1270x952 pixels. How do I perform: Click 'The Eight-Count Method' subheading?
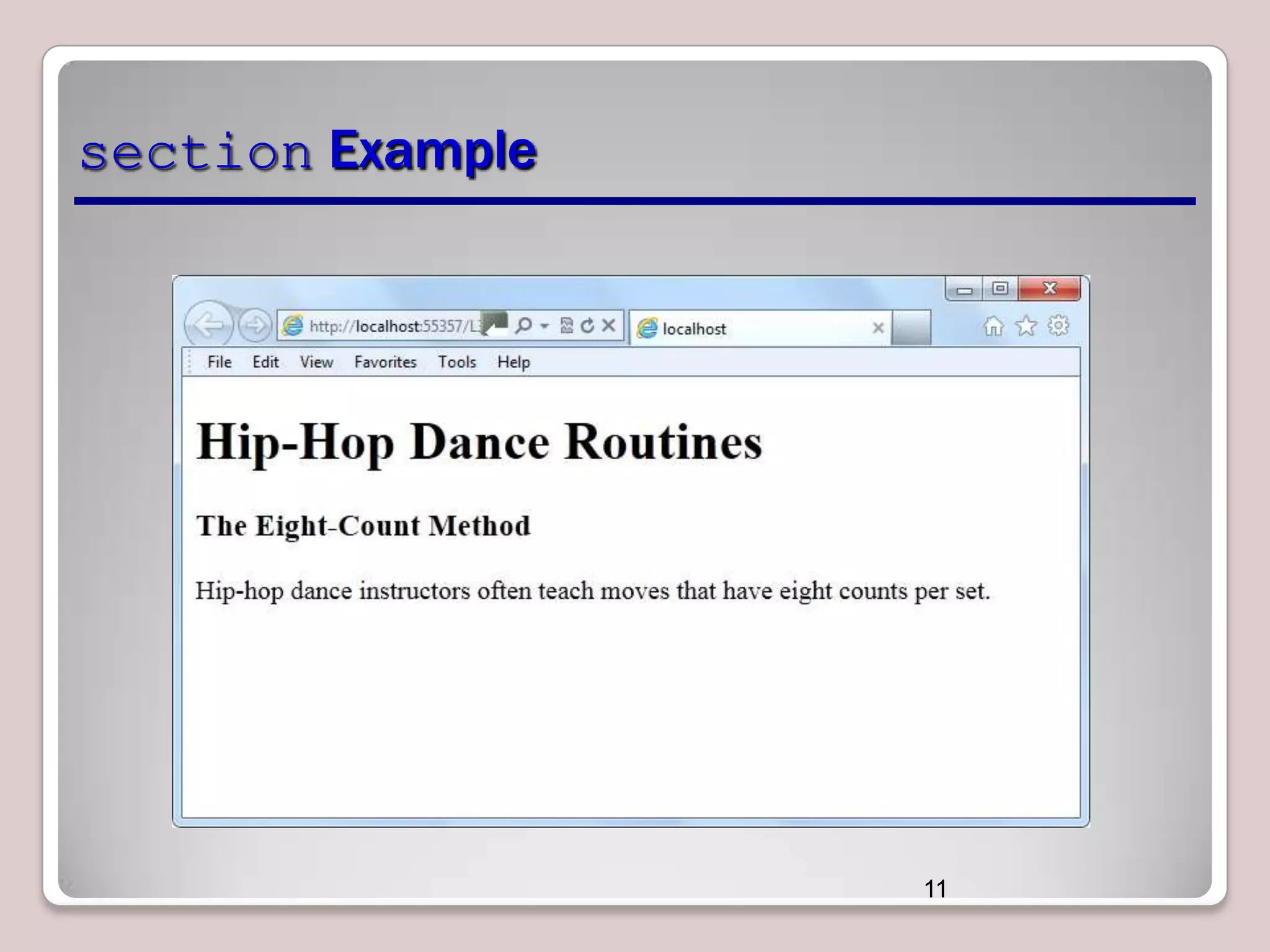pyautogui.click(x=363, y=526)
